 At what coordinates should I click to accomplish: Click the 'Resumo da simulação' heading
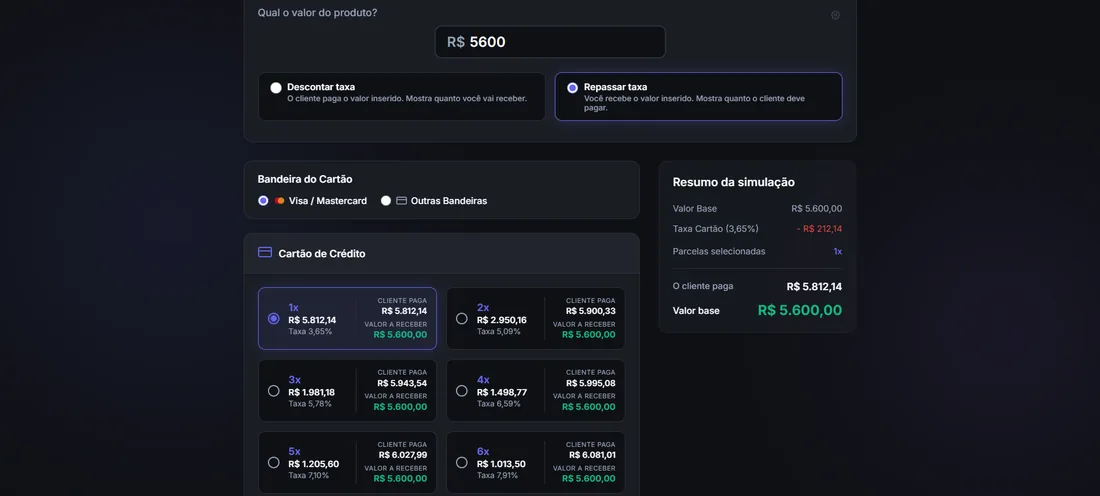[x=734, y=182]
